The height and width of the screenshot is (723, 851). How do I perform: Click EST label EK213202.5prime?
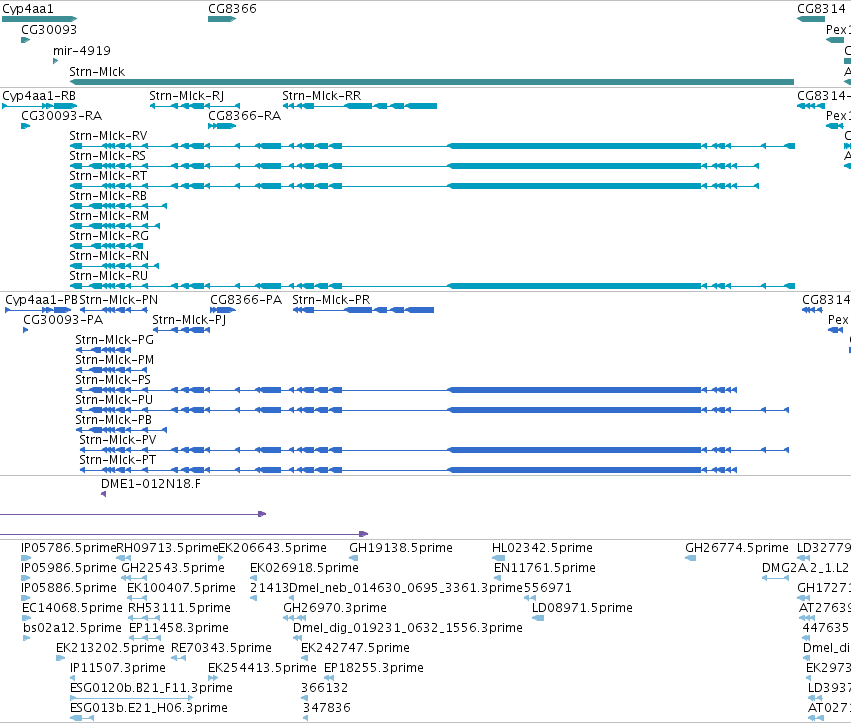[x=110, y=648]
